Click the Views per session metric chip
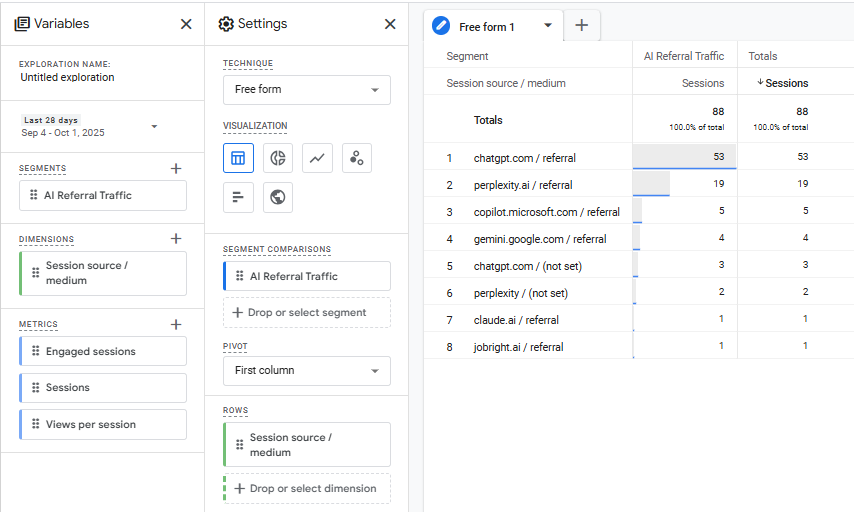The width and height of the screenshot is (854, 512). click(103, 424)
